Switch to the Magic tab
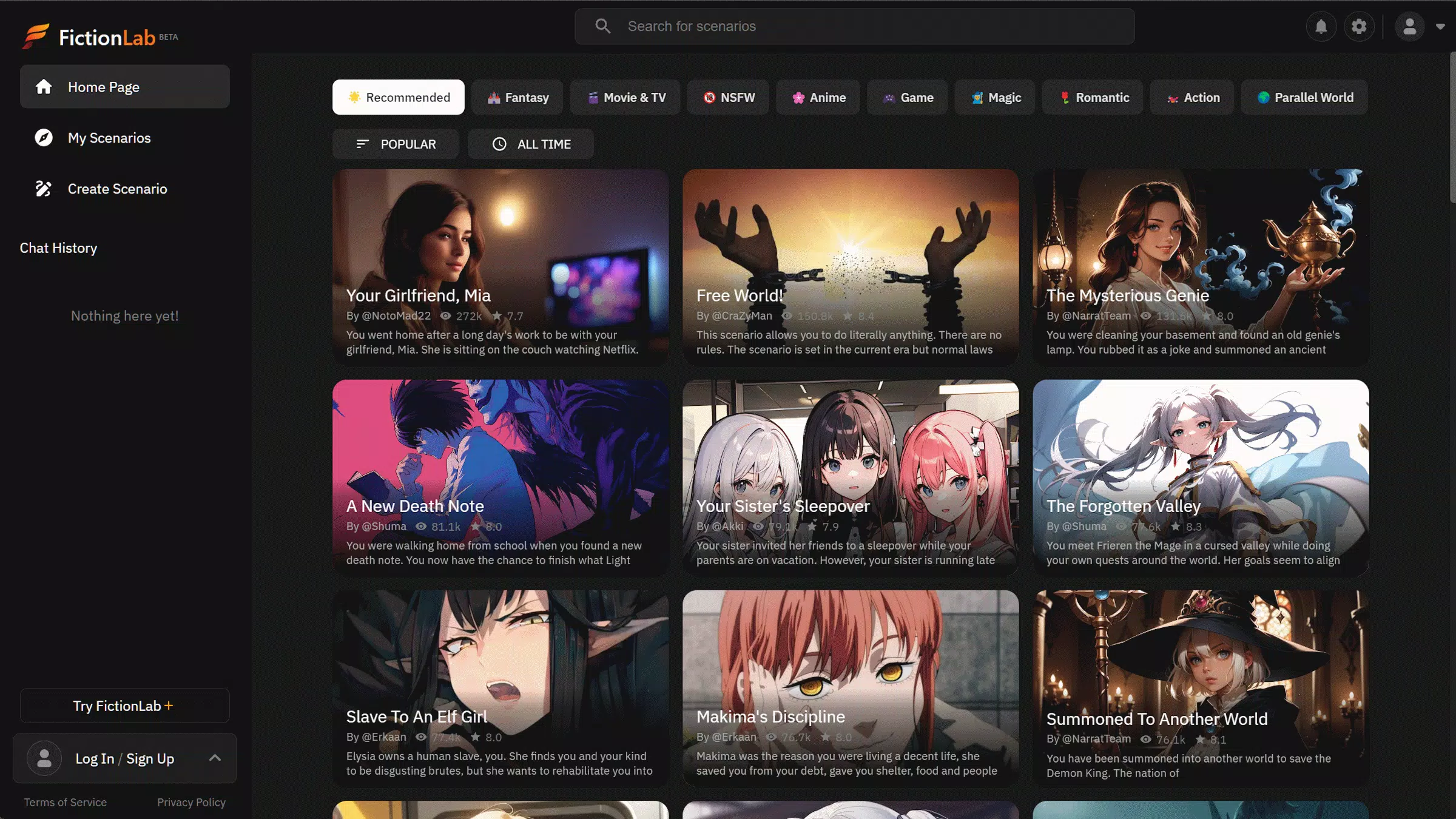Image resolution: width=1456 pixels, height=819 pixels. 994,97
